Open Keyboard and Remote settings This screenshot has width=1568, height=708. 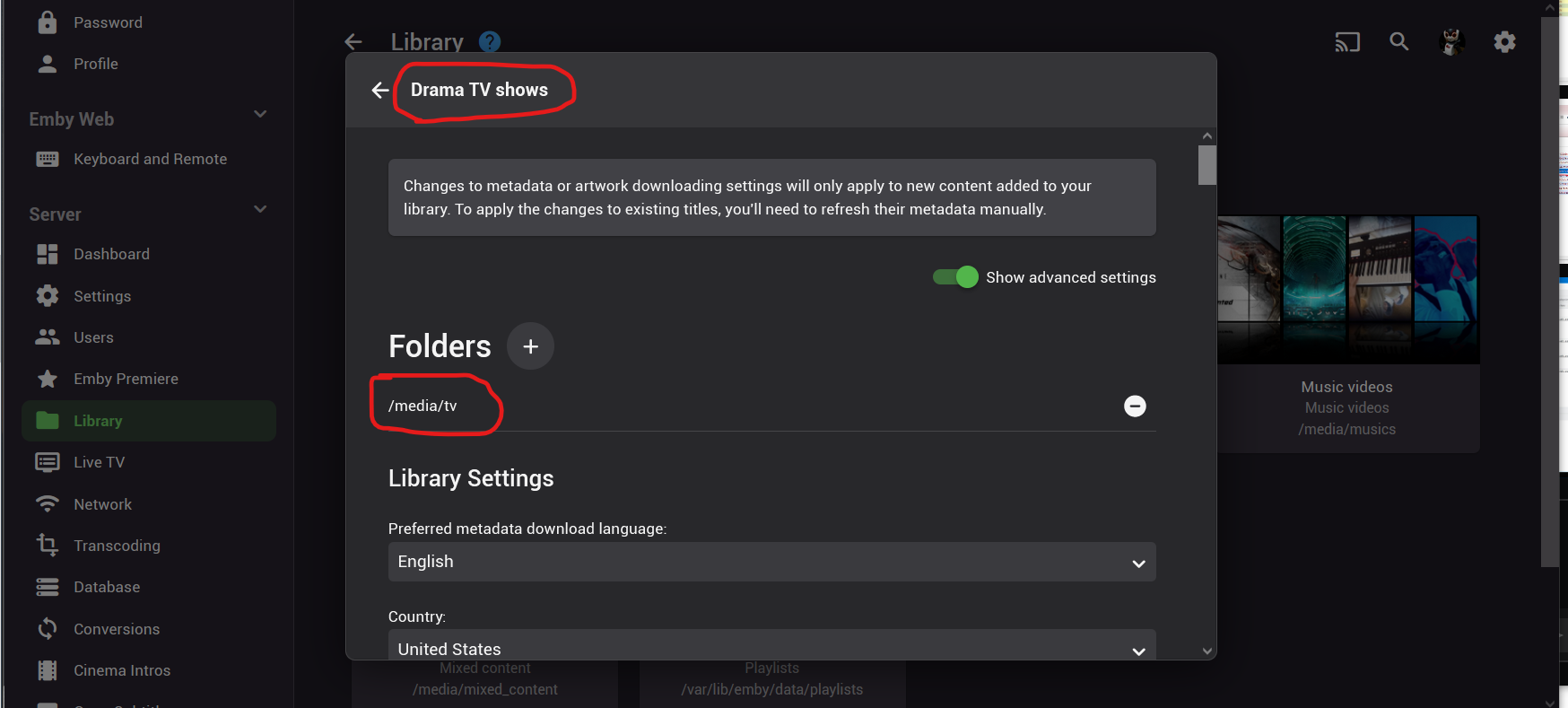150,159
